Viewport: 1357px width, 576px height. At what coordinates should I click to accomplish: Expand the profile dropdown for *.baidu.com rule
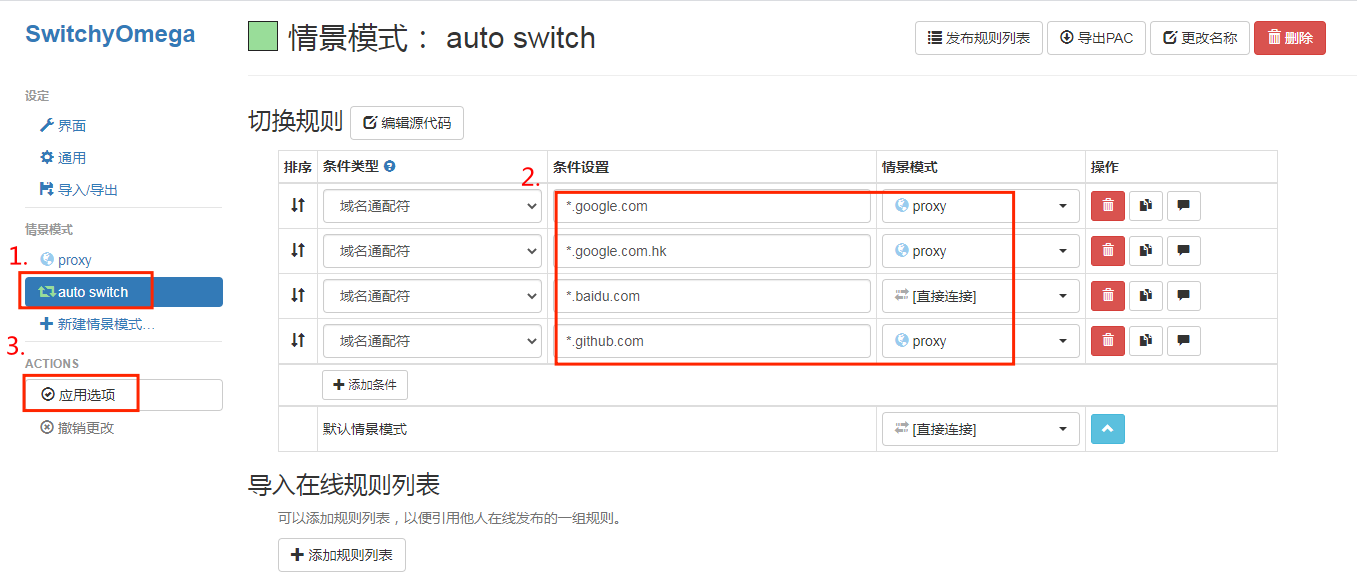(x=980, y=296)
